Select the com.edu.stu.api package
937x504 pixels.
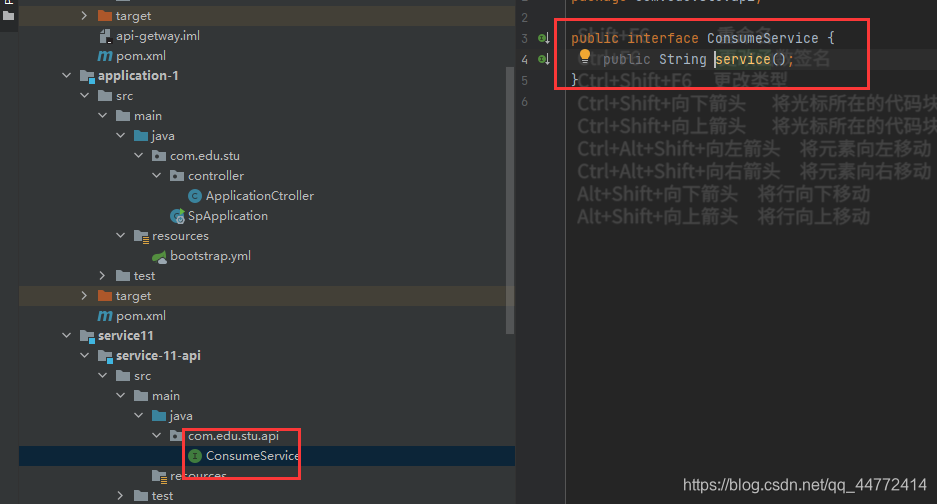click(x=233, y=436)
